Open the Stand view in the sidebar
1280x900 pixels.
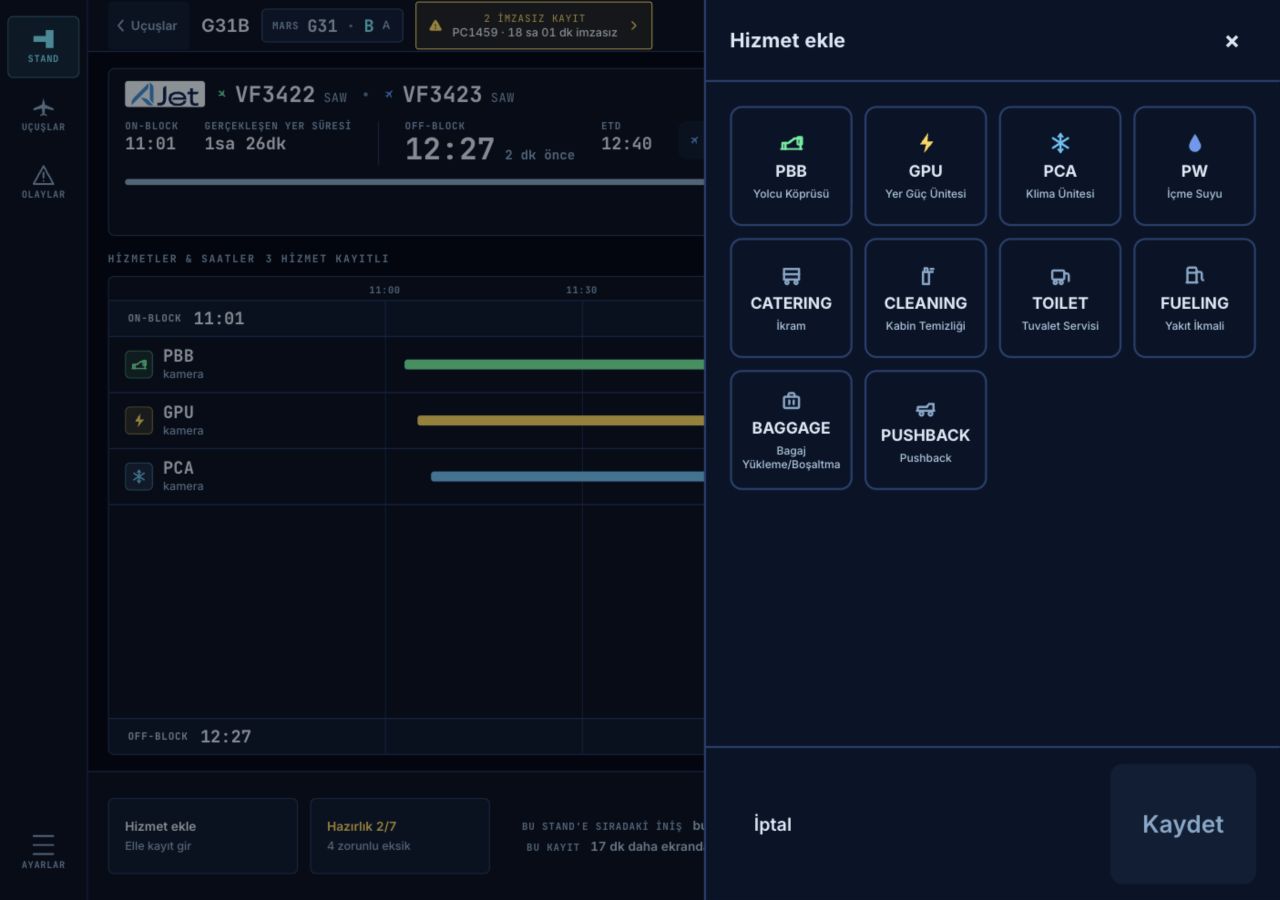(43, 47)
